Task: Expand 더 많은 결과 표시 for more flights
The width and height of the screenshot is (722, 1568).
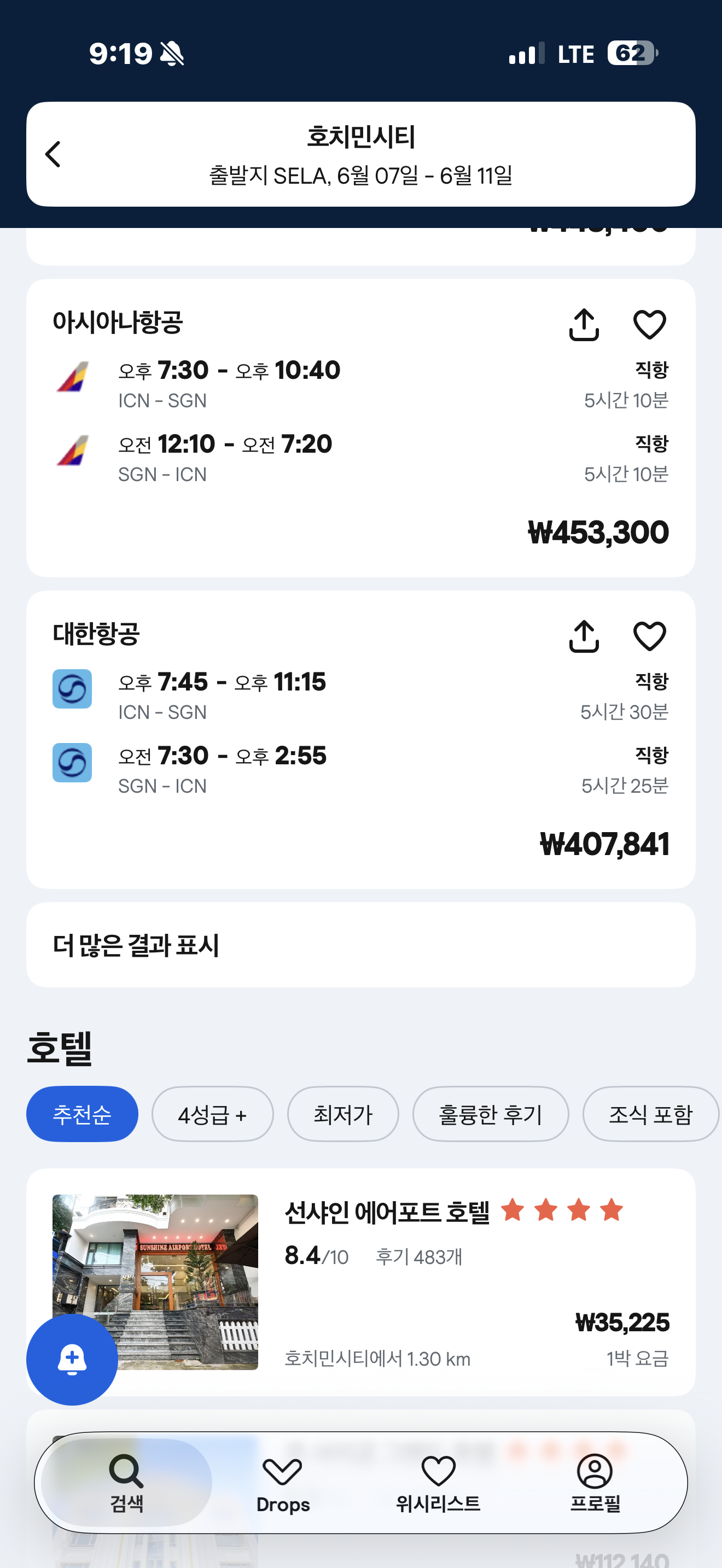Action: click(360, 945)
